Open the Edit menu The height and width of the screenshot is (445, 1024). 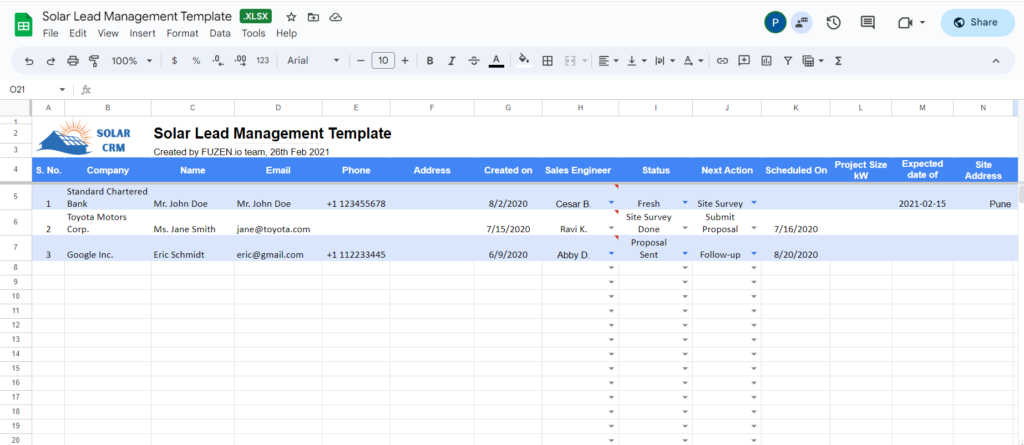click(x=78, y=33)
